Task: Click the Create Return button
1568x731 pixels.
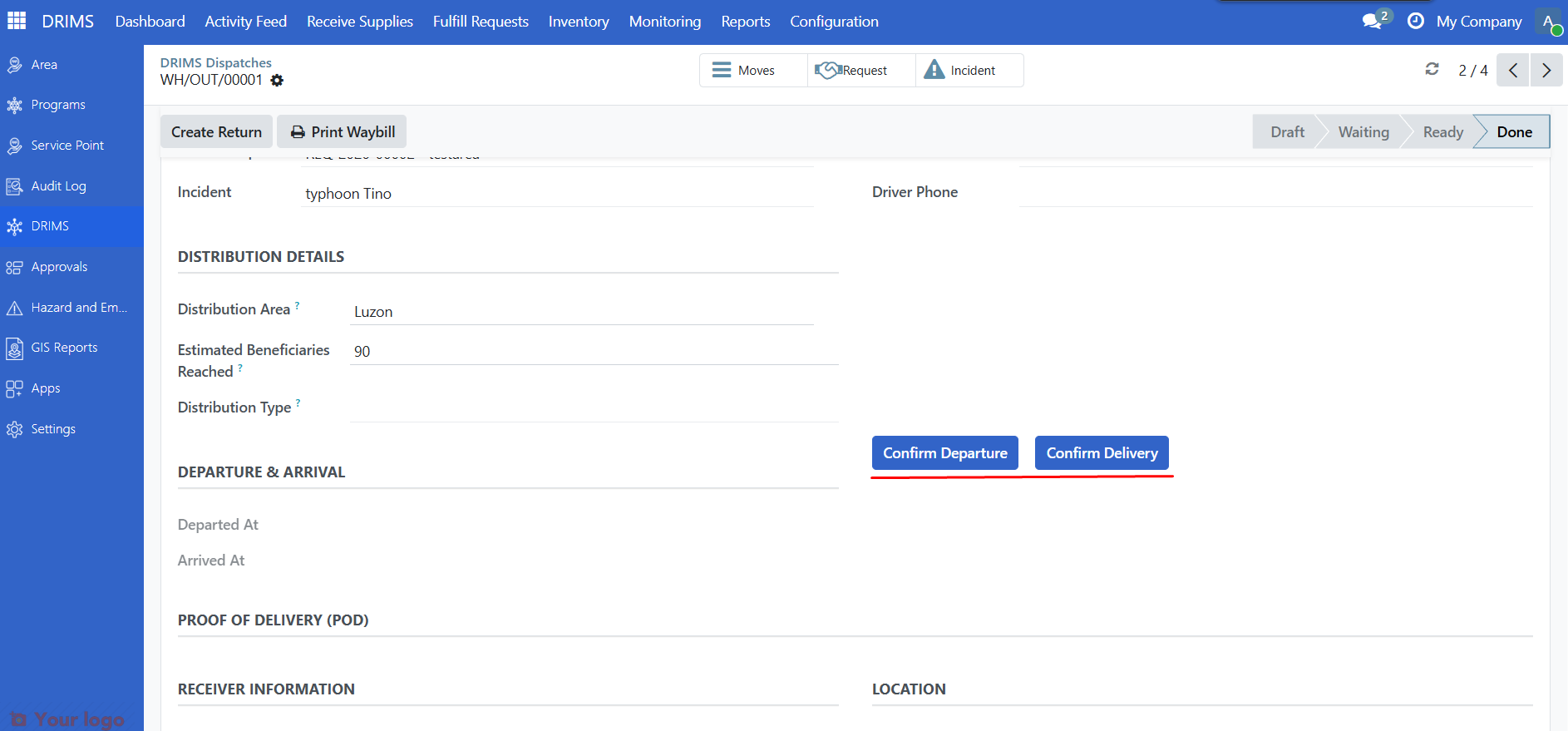Action: (x=216, y=132)
